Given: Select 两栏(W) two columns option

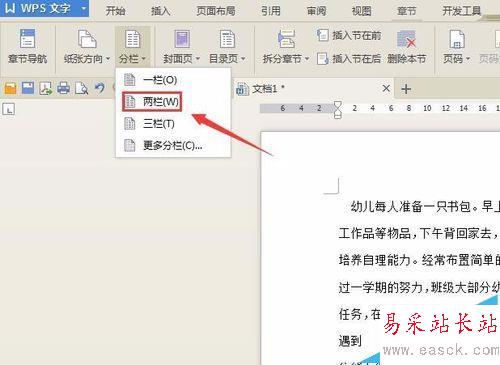Looking at the screenshot, I should (152, 102).
